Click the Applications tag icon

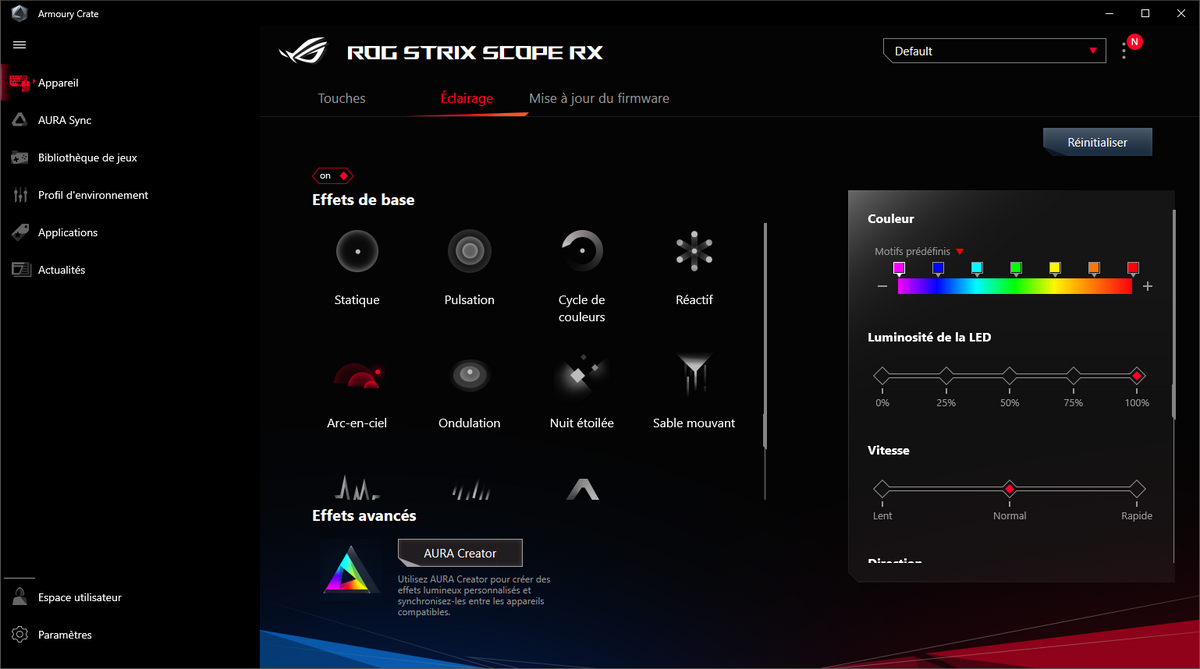pos(19,232)
